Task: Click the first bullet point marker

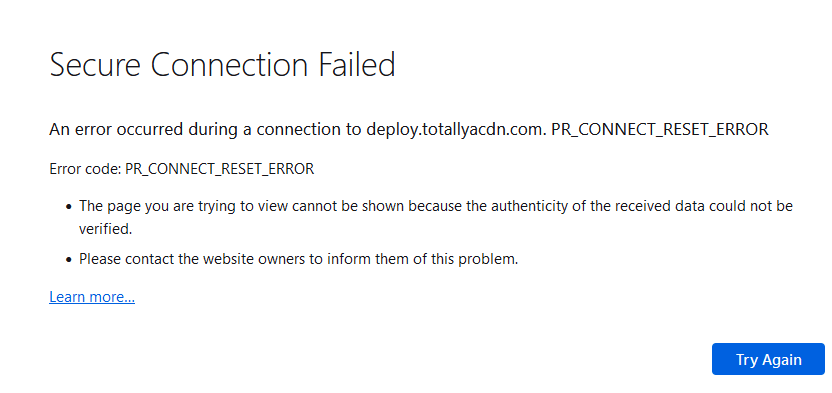Action: click(x=68, y=207)
